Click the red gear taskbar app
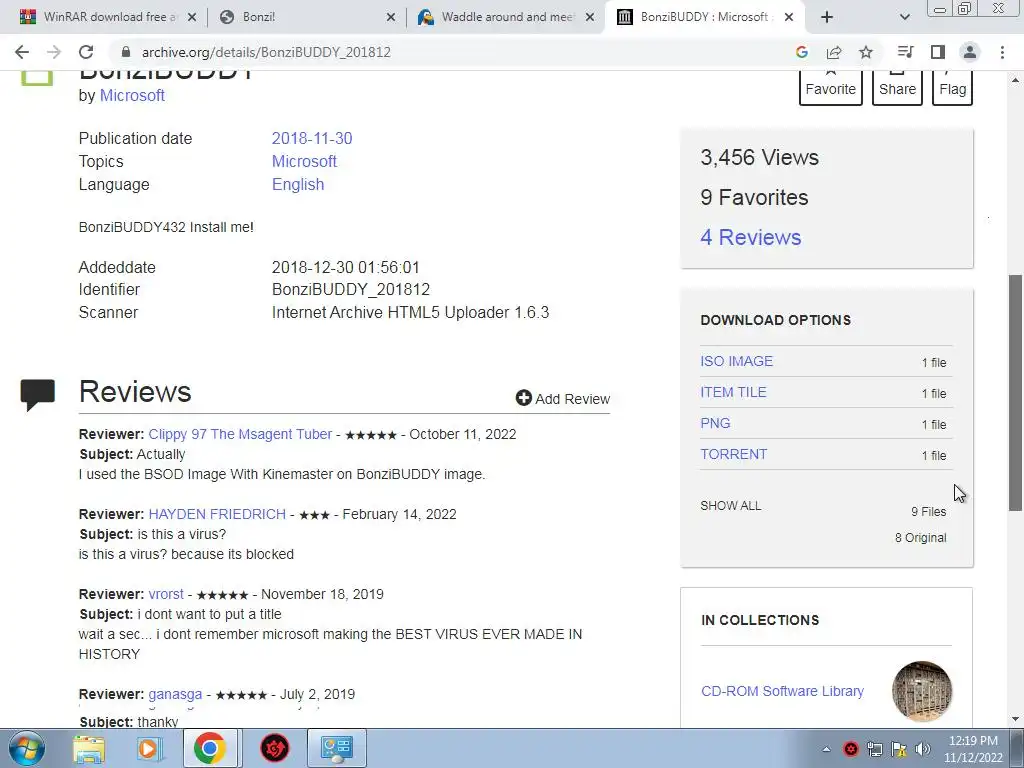Viewport: 1024px width, 768px height. [x=275, y=748]
